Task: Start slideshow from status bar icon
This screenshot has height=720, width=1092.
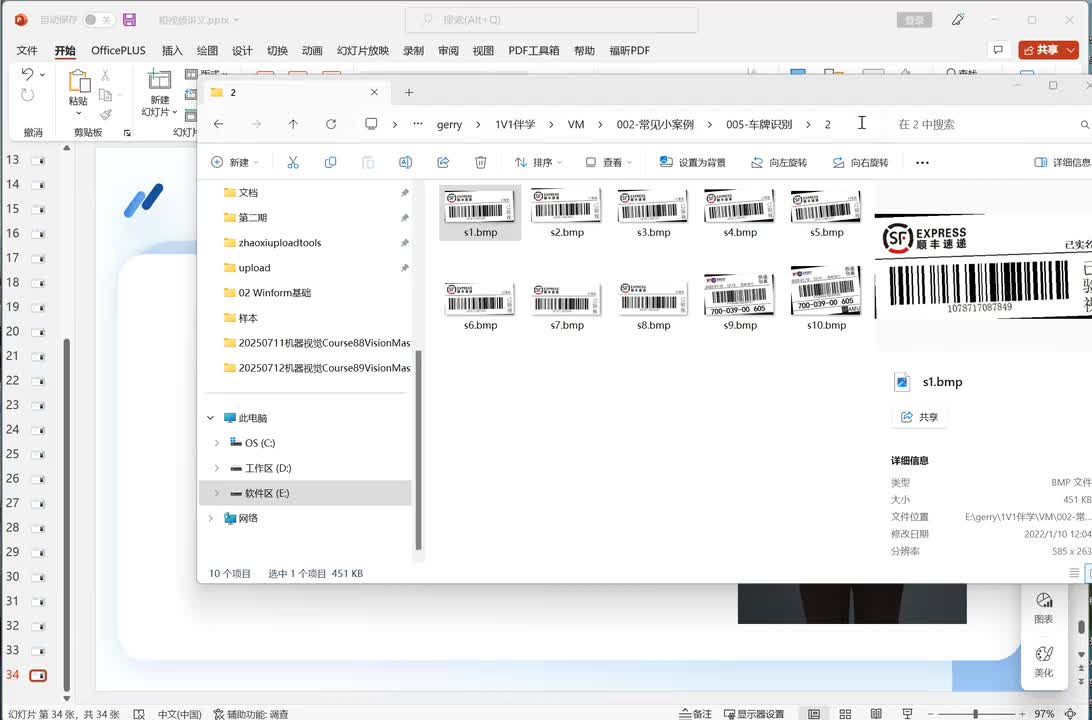Action: pyautogui.click(x=907, y=714)
